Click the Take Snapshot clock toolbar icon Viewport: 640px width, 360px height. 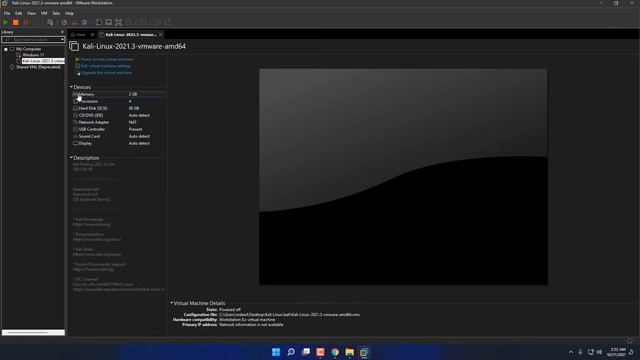point(64,22)
